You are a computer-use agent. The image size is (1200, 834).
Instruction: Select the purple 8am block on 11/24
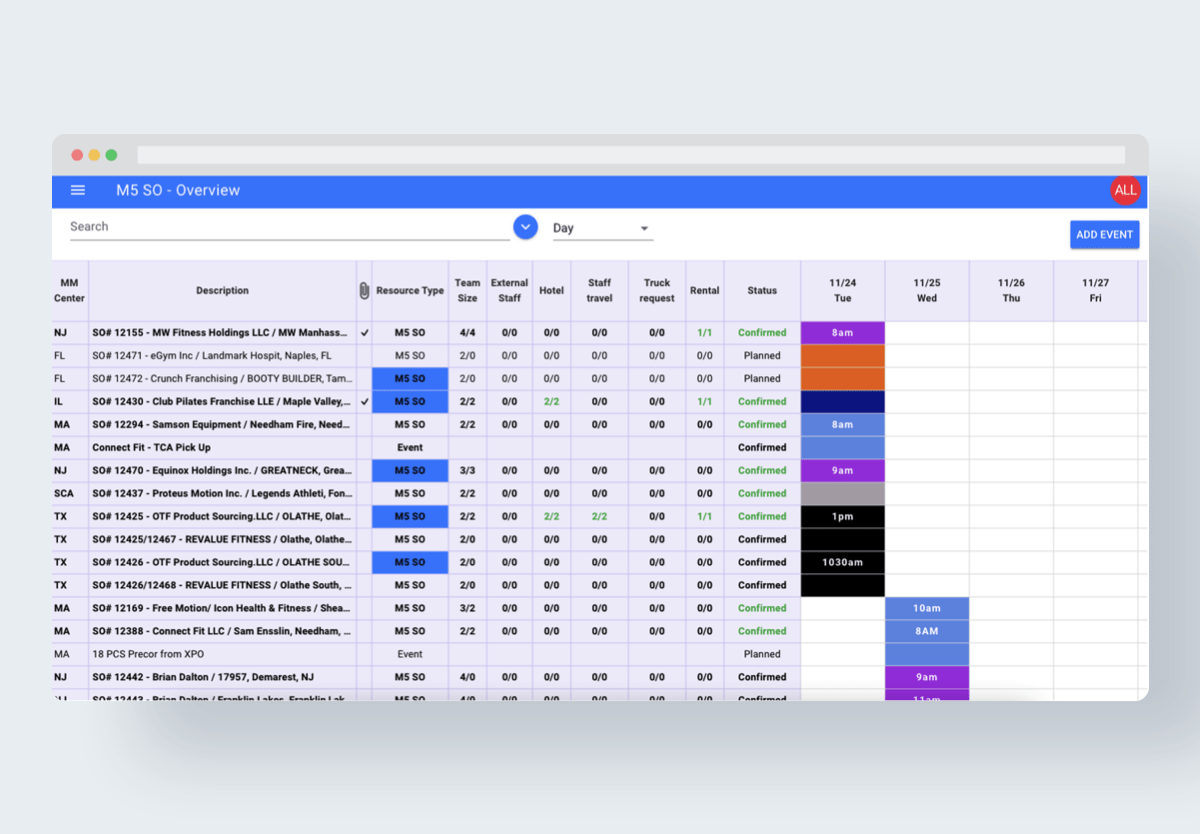point(843,332)
